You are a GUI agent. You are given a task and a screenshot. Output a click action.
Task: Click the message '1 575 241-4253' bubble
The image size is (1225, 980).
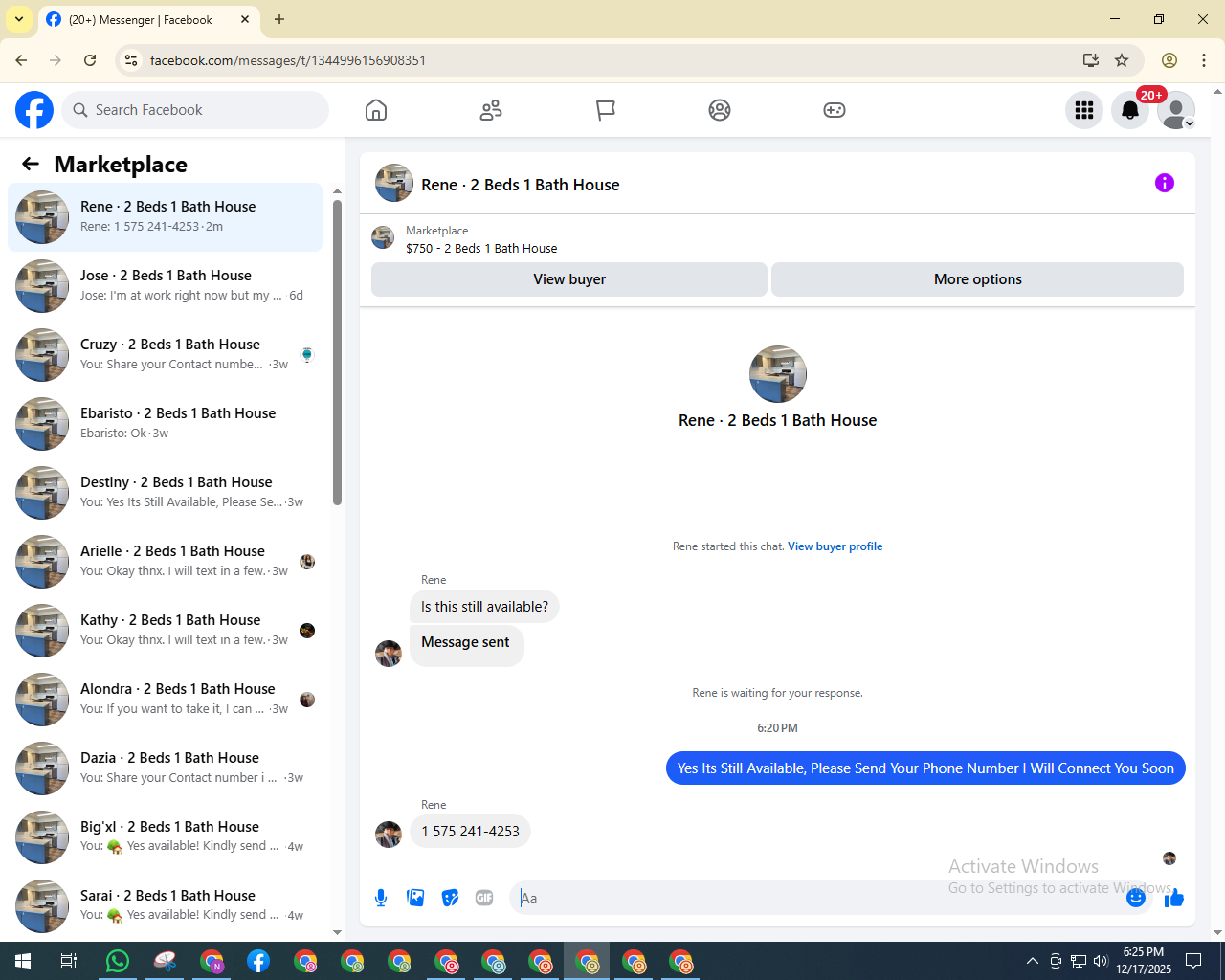click(470, 832)
